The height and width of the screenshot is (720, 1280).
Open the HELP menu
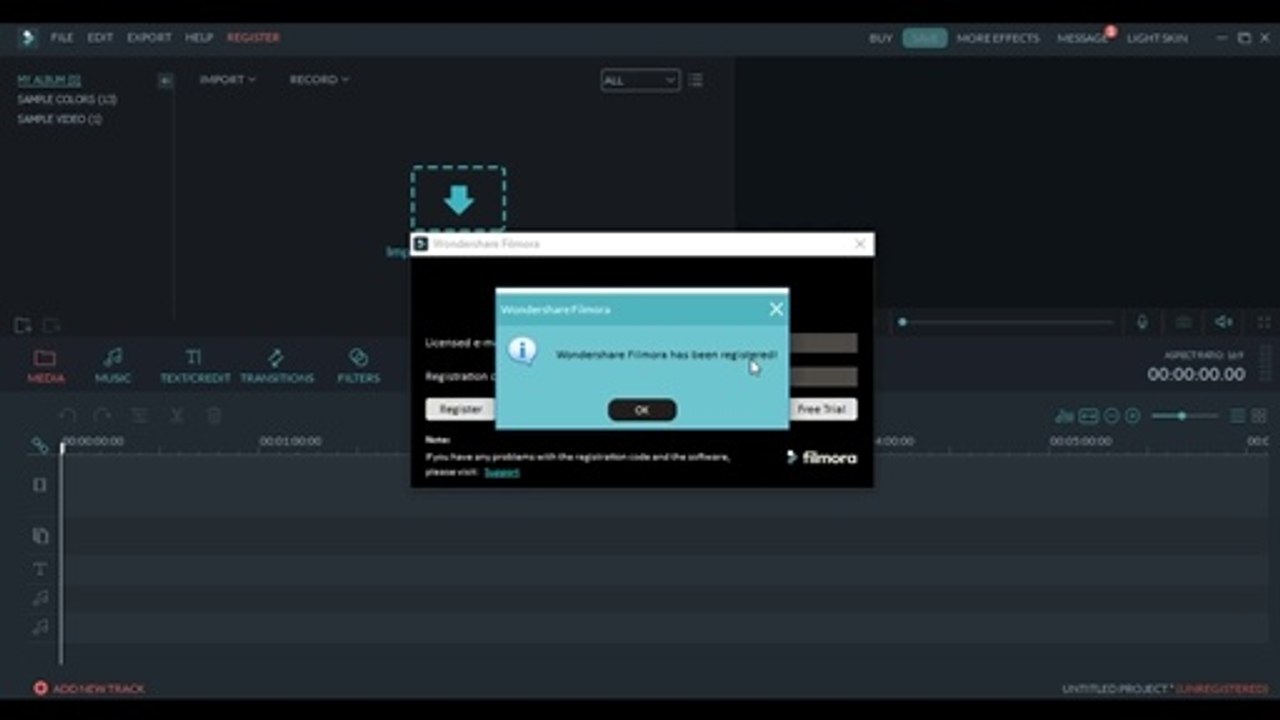point(199,37)
